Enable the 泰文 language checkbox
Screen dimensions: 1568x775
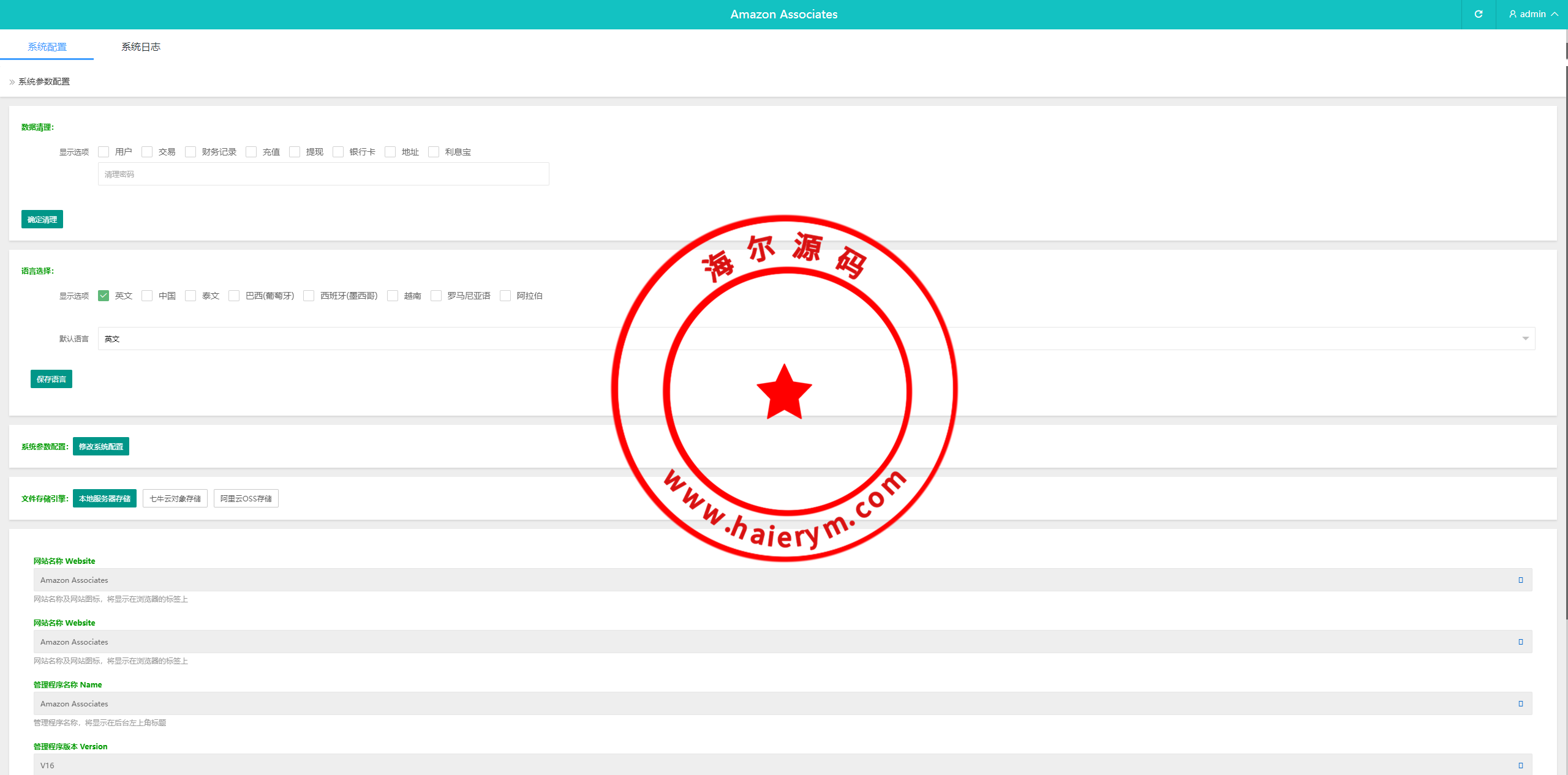coord(190,296)
